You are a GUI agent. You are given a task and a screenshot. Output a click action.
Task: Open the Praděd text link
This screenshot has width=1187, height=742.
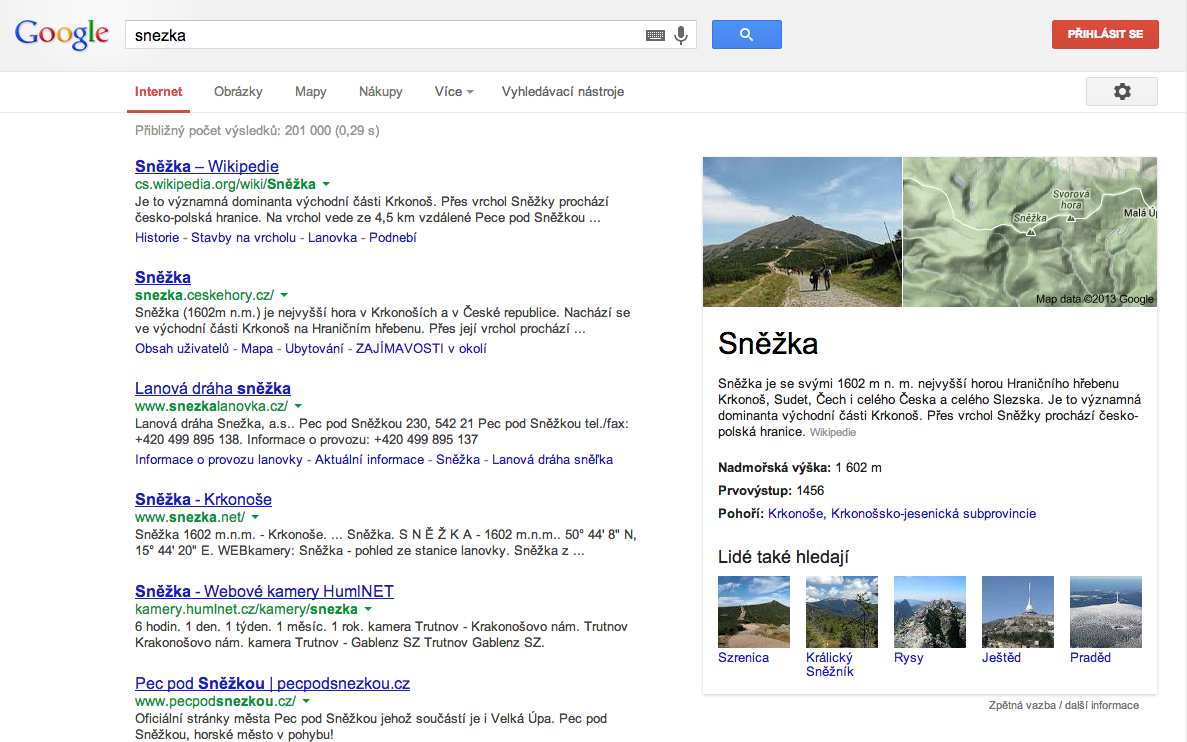pos(1090,658)
